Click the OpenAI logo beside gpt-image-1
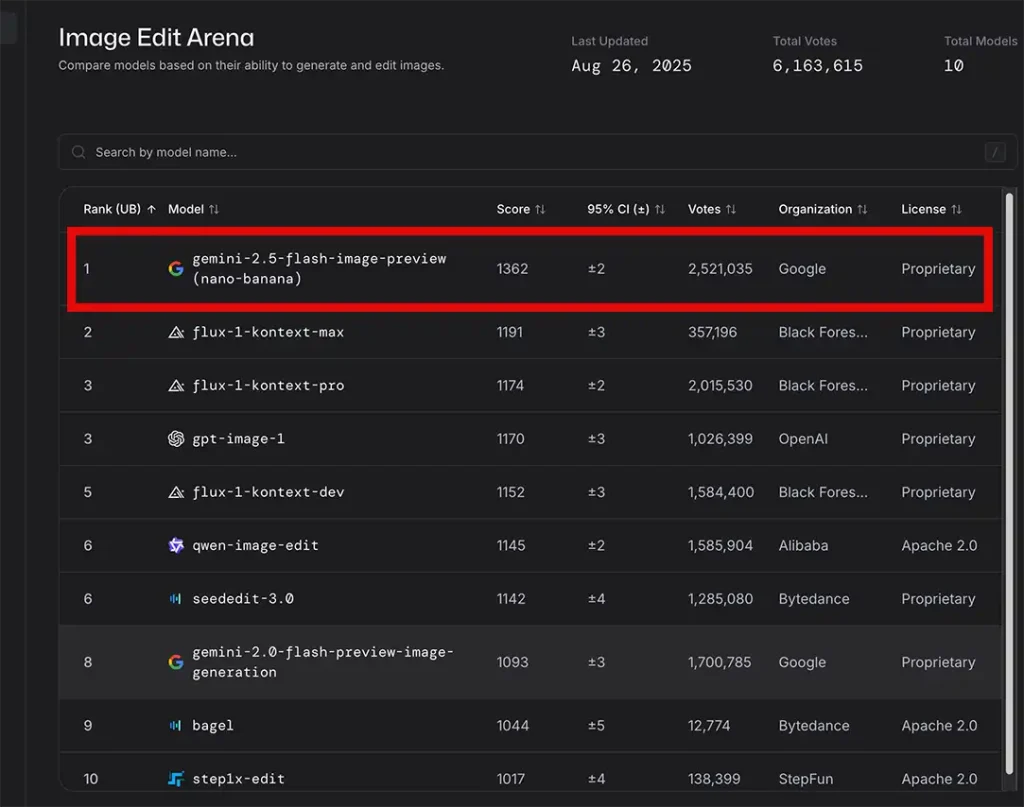 (x=176, y=439)
